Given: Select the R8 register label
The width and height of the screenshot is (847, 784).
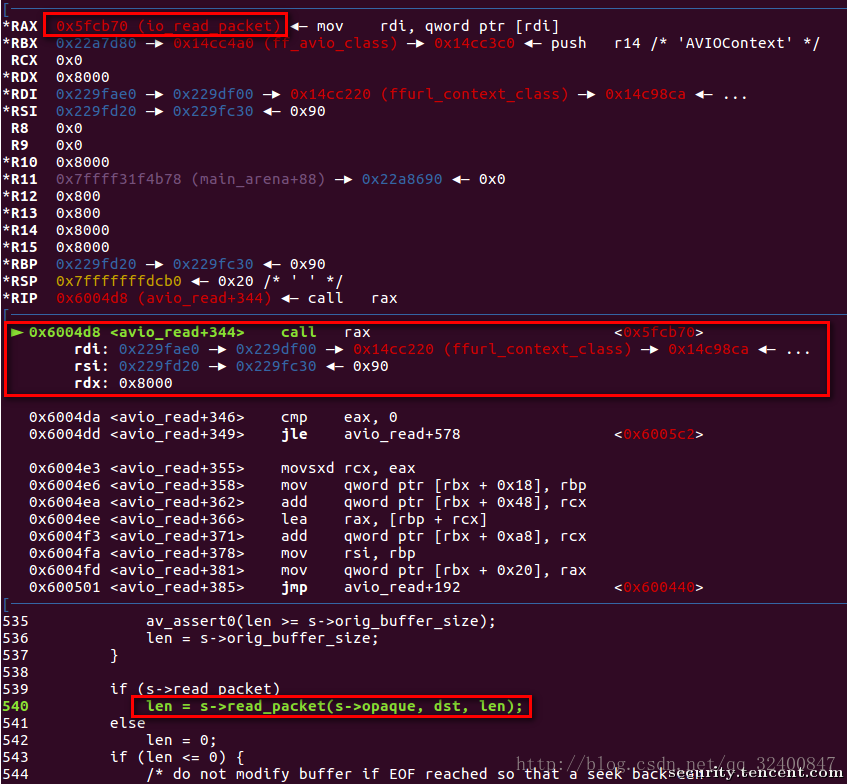Looking at the screenshot, I should pos(19,128).
